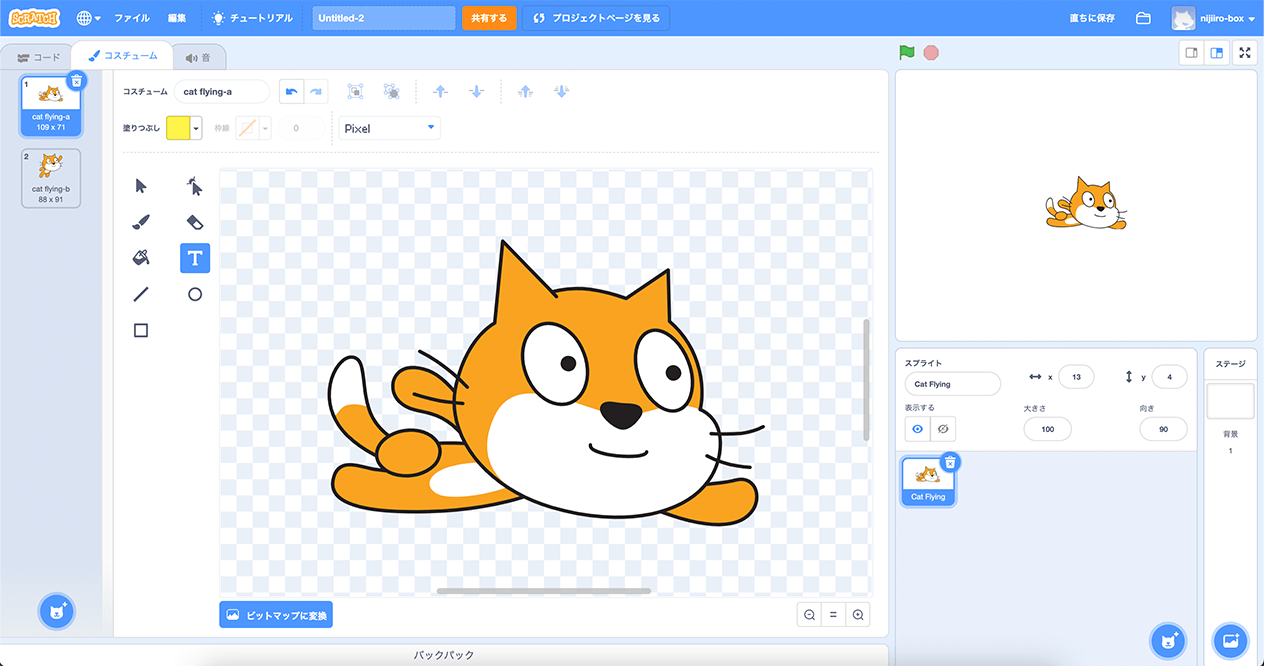Expand the バックパック panel

click(x=444, y=655)
